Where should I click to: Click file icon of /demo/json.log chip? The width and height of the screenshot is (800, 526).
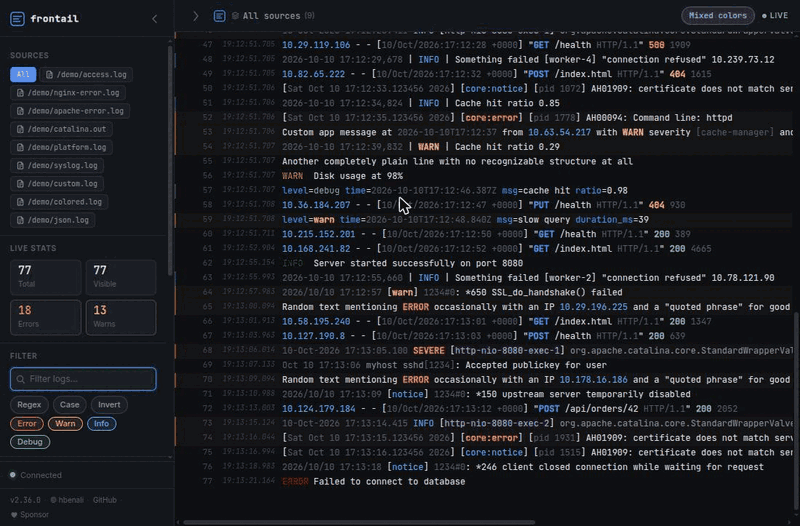tap(20, 220)
